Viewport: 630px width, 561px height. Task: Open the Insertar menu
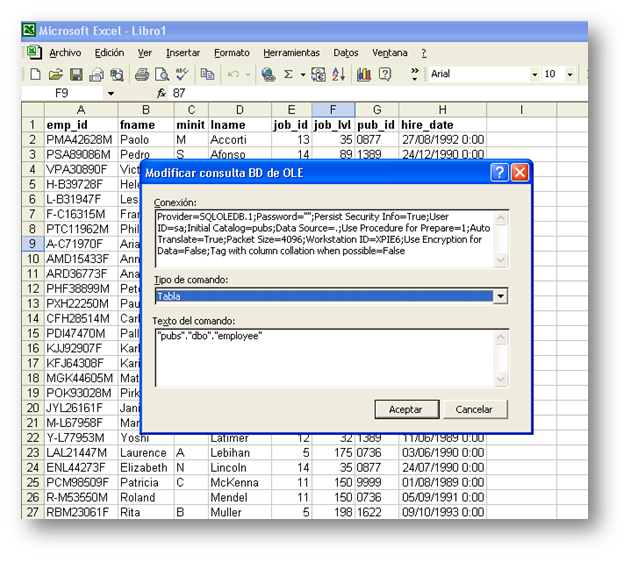(x=183, y=53)
